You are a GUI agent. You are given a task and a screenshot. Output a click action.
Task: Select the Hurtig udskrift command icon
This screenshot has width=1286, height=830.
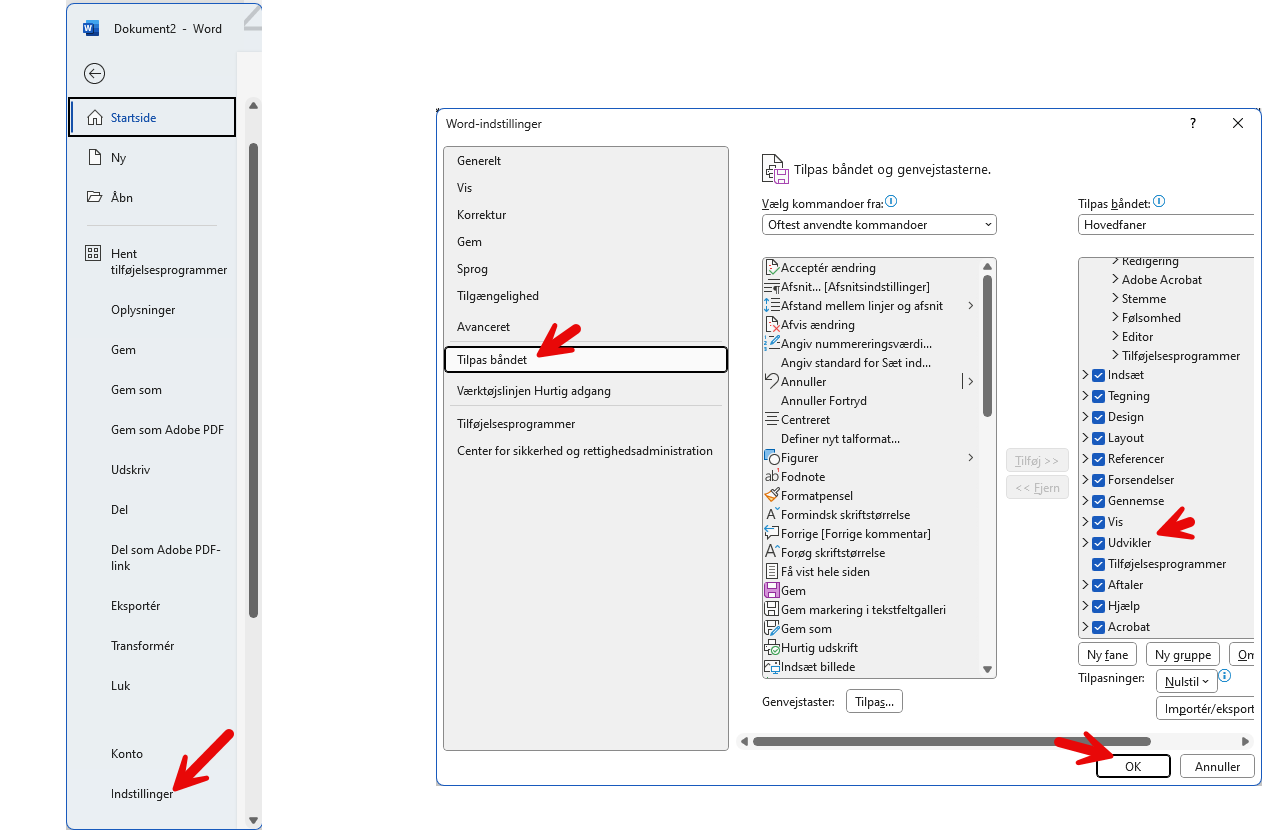click(x=772, y=647)
